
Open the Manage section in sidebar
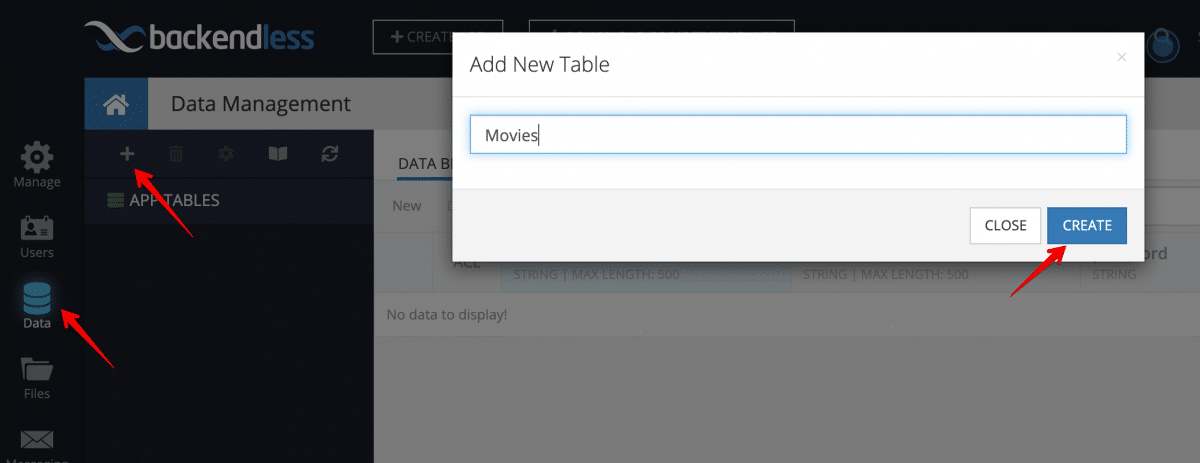37,166
